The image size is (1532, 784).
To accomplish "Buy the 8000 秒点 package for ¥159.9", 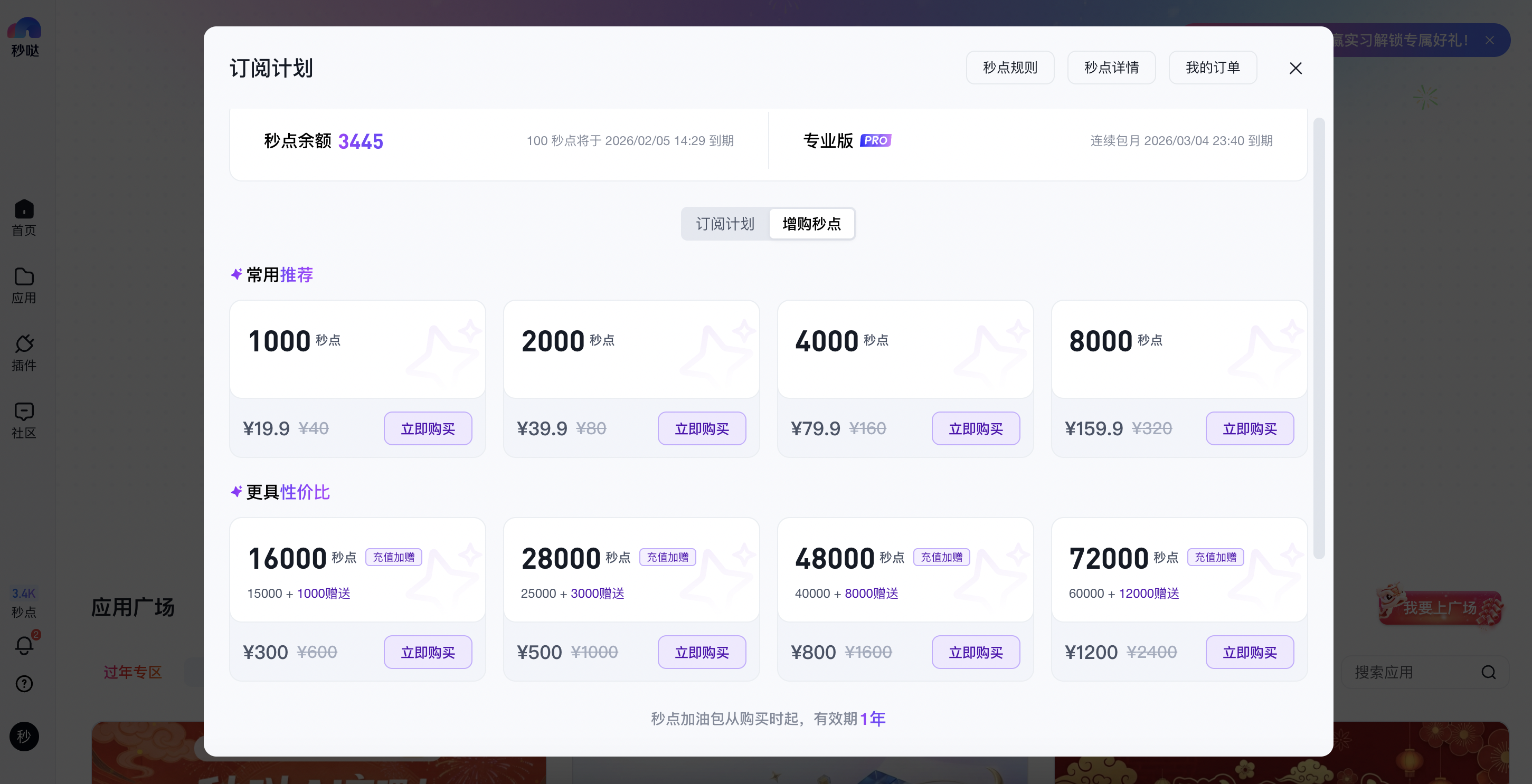I will pyautogui.click(x=1250, y=428).
